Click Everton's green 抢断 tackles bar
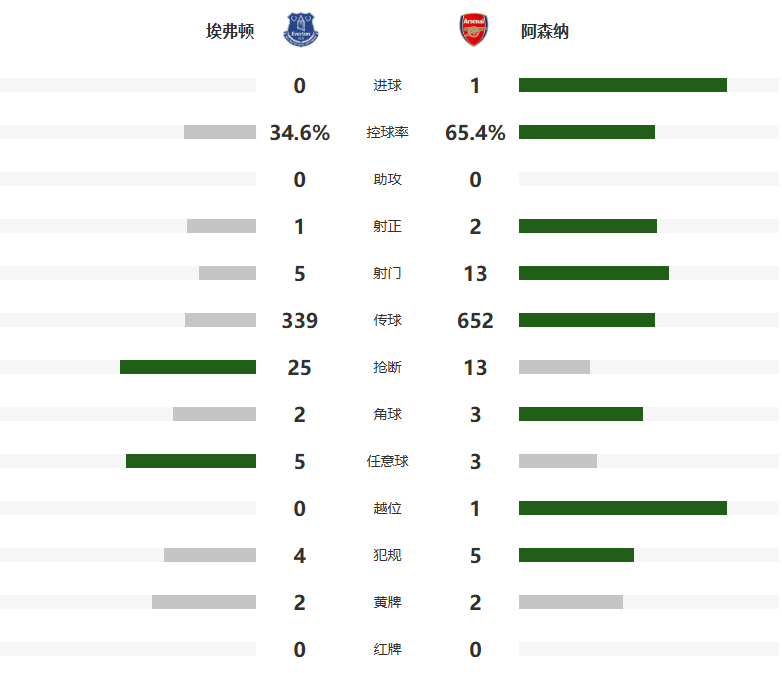782x673 pixels. (x=188, y=367)
